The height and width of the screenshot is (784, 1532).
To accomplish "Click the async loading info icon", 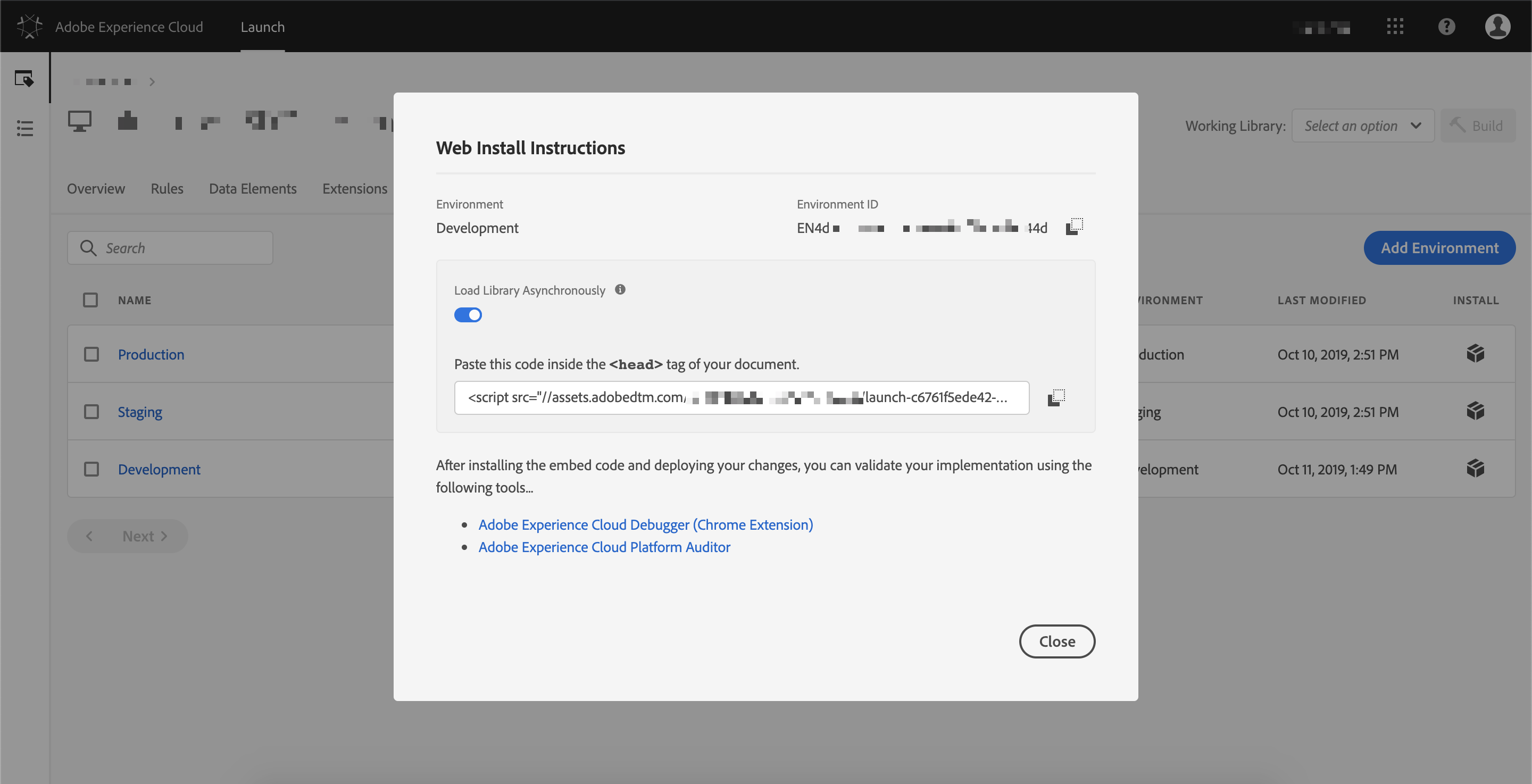I will (620, 290).
